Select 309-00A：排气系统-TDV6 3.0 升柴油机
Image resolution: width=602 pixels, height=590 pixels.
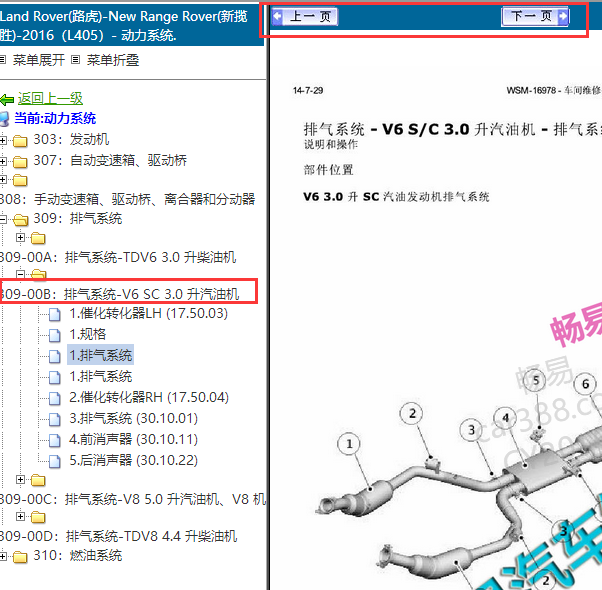(117, 257)
